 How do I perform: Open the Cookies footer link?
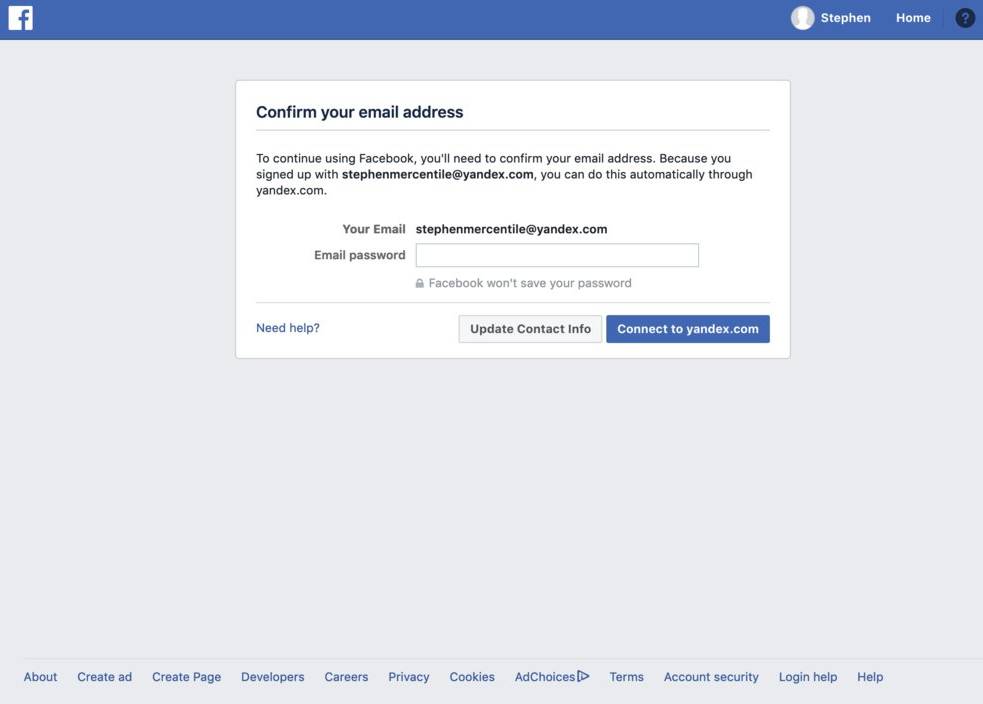[x=472, y=677]
